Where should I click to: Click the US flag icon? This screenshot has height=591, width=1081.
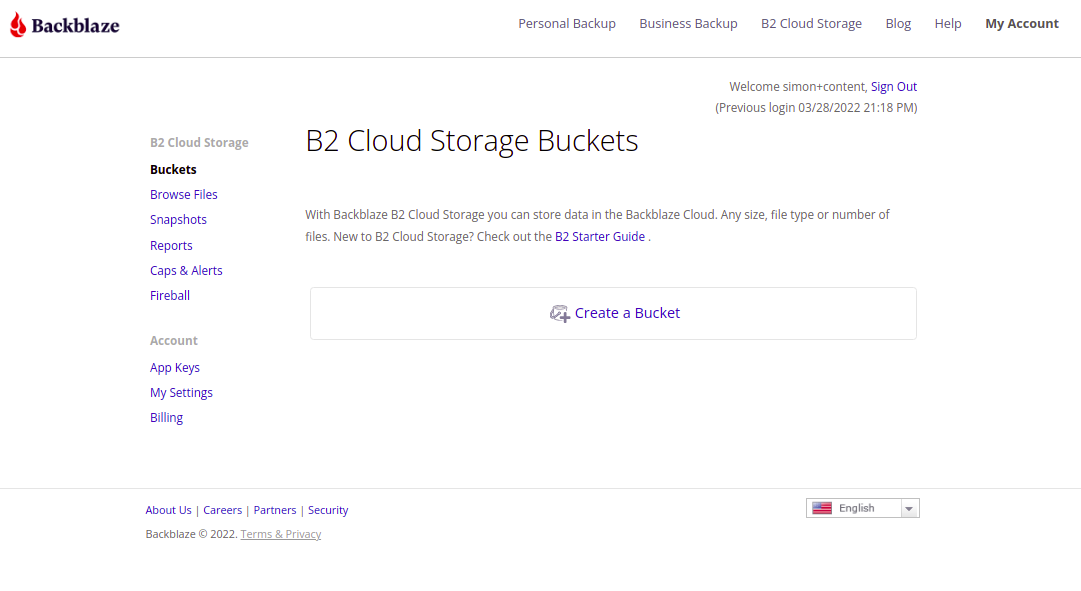(822, 508)
